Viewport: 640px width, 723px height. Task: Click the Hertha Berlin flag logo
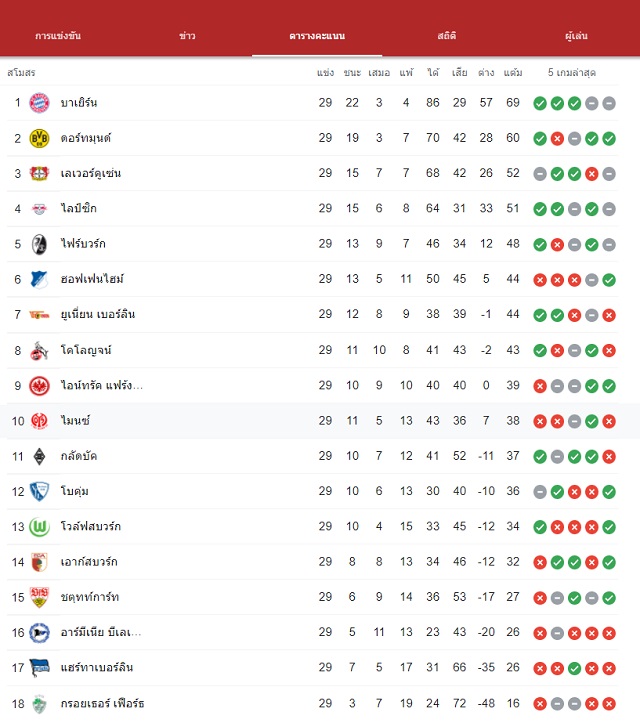pyautogui.click(x=39, y=668)
